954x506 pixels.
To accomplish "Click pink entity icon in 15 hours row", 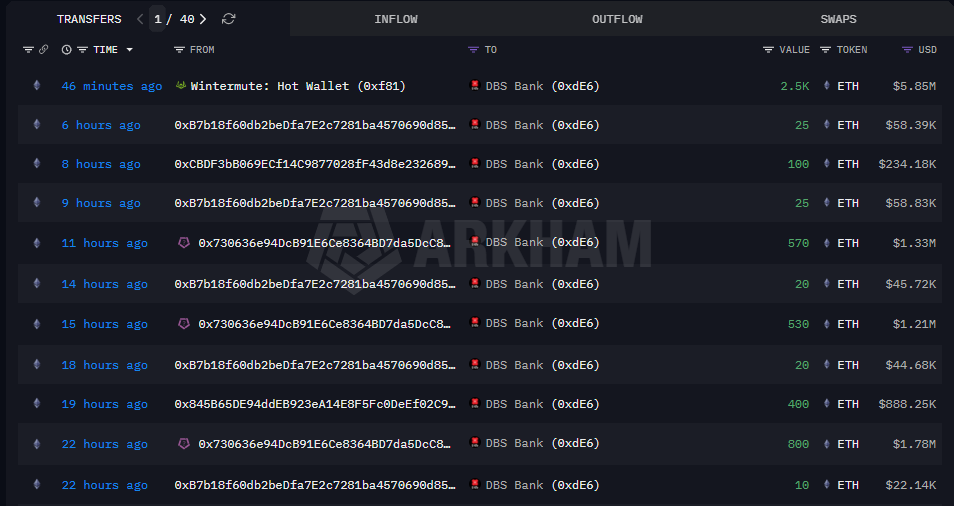I will 184,324.
